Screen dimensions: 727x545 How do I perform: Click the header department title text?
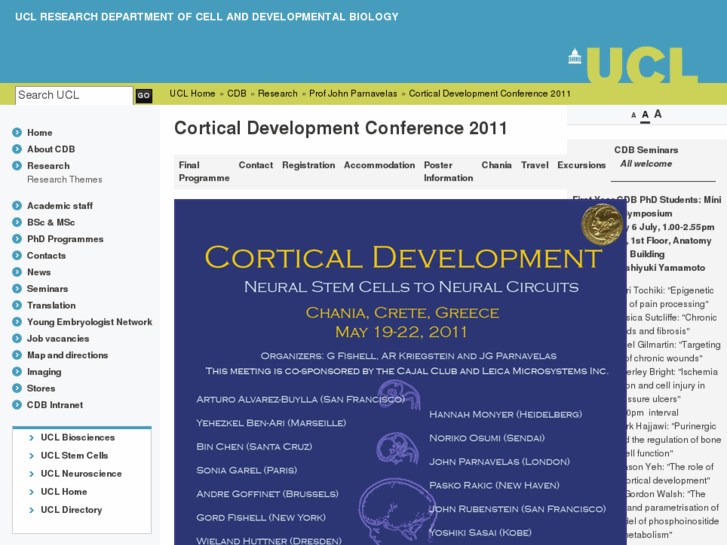[x=207, y=17]
